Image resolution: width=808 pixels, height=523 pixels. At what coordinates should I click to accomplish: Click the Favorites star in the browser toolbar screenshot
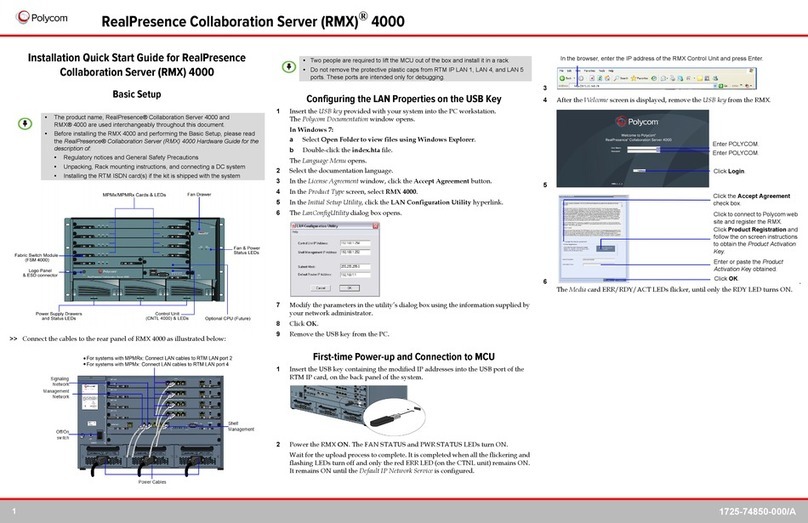pyautogui.click(x=639, y=78)
